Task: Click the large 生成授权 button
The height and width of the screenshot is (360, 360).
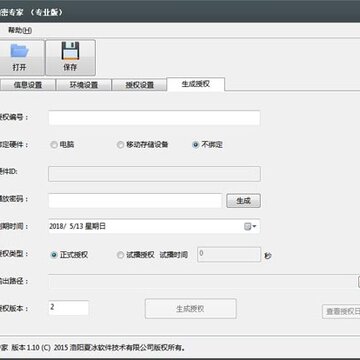Action: (x=191, y=309)
